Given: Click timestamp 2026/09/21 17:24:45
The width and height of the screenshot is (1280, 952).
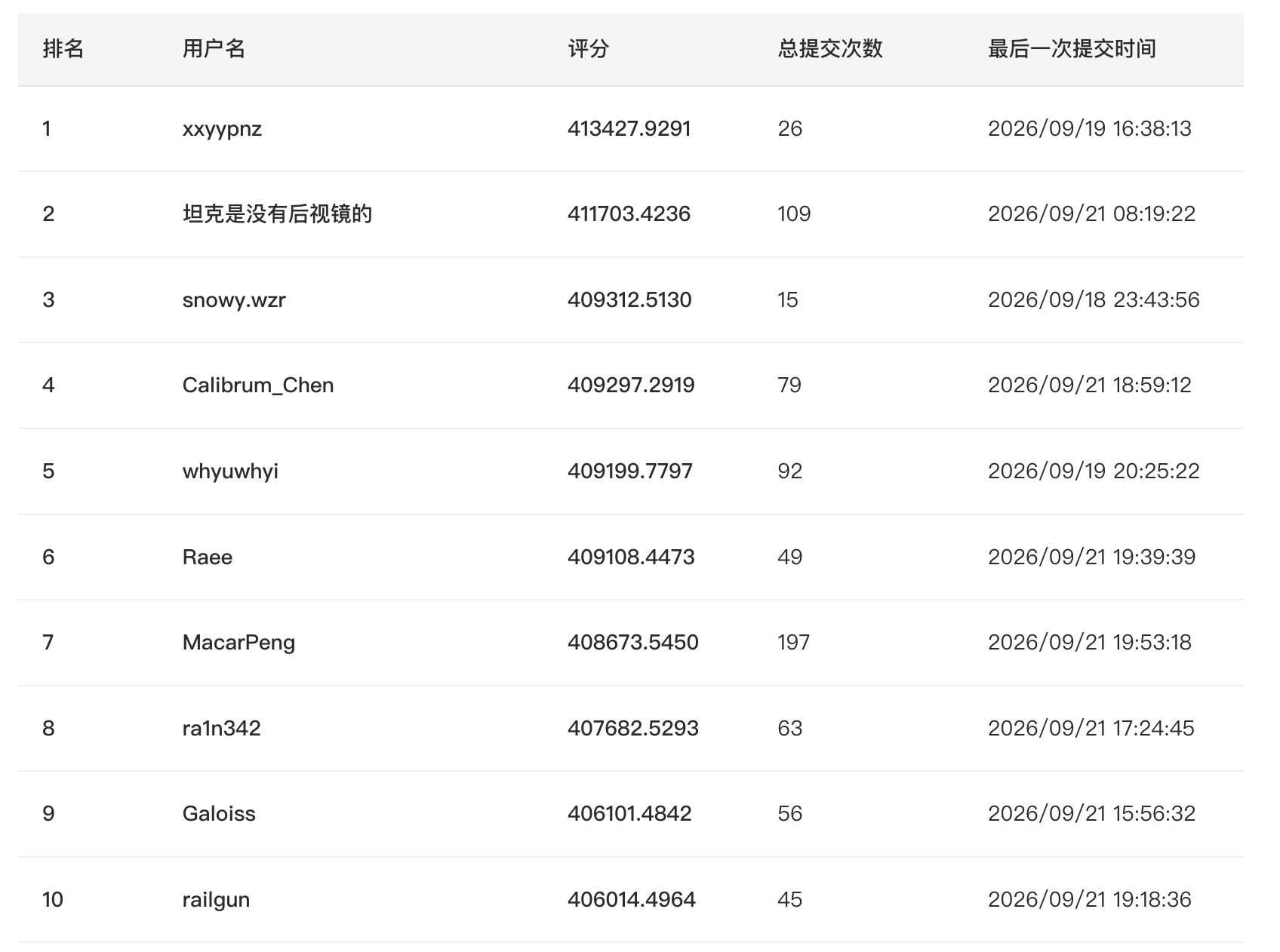Looking at the screenshot, I should [1091, 729].
